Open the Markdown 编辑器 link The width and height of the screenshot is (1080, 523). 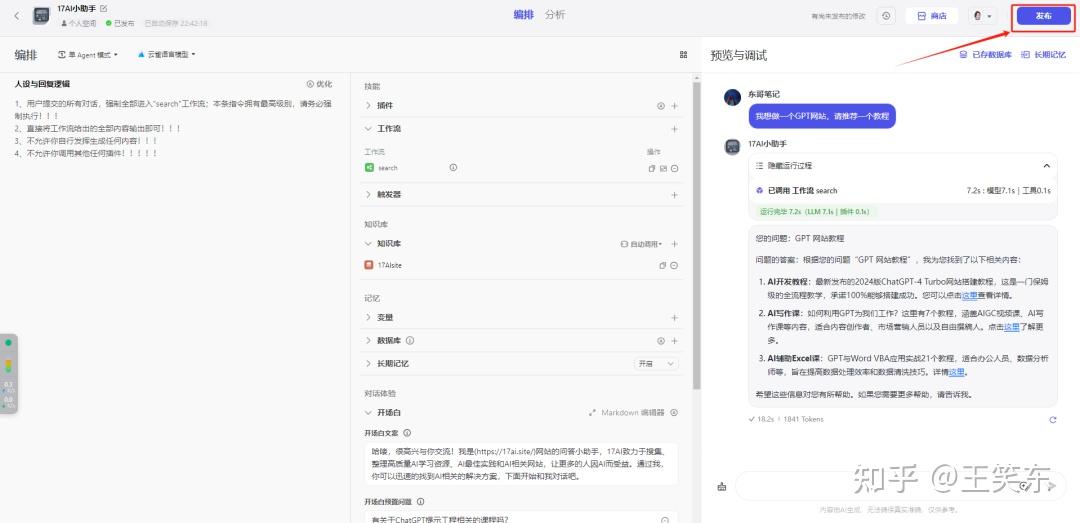tap(632, 413)
